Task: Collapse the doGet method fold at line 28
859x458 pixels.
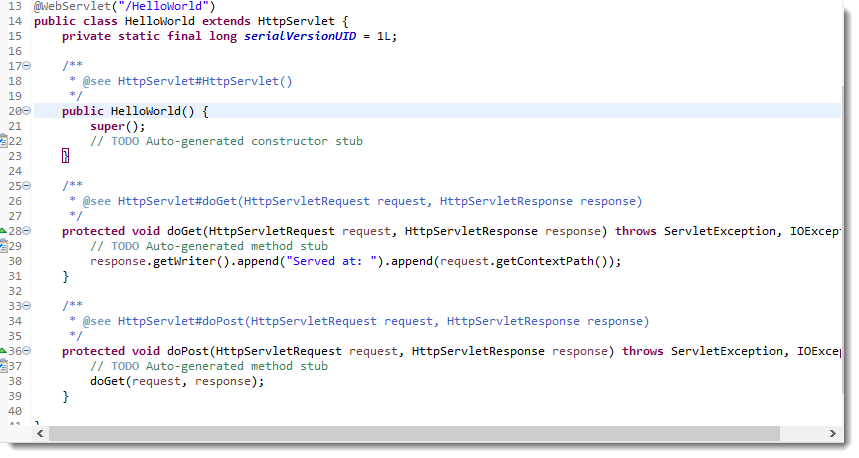Action: coord(26,231)
